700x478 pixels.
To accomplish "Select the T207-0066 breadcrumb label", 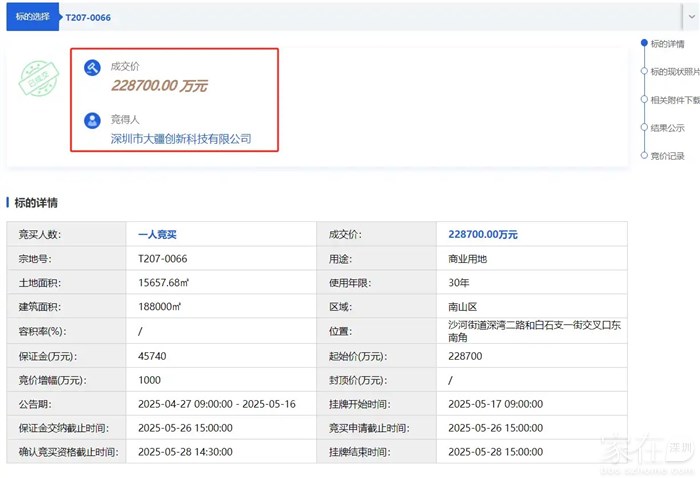I will click(88, 17).
